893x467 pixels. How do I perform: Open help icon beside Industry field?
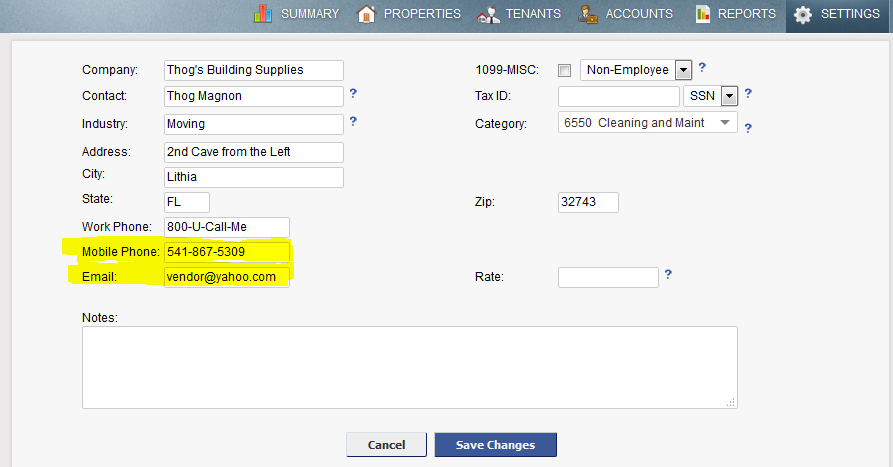coord(353,122)
